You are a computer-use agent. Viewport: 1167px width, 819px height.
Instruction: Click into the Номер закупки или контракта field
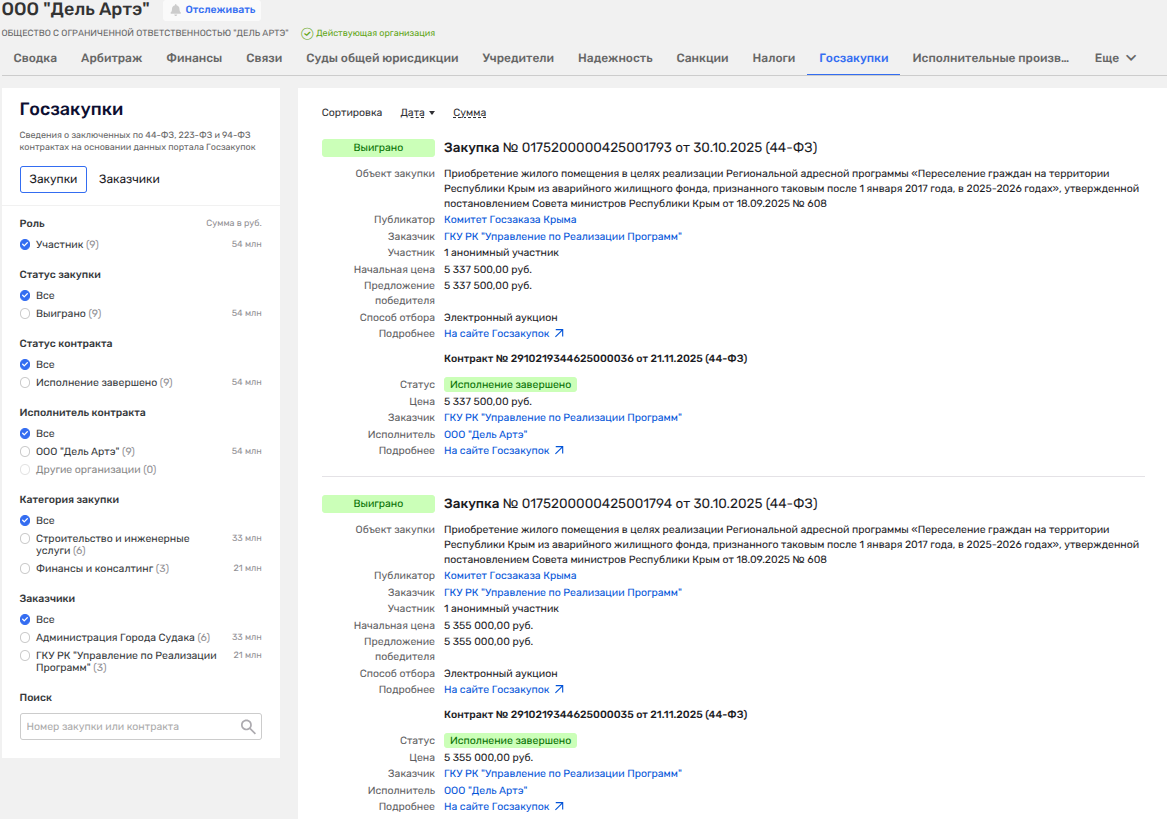130,727
